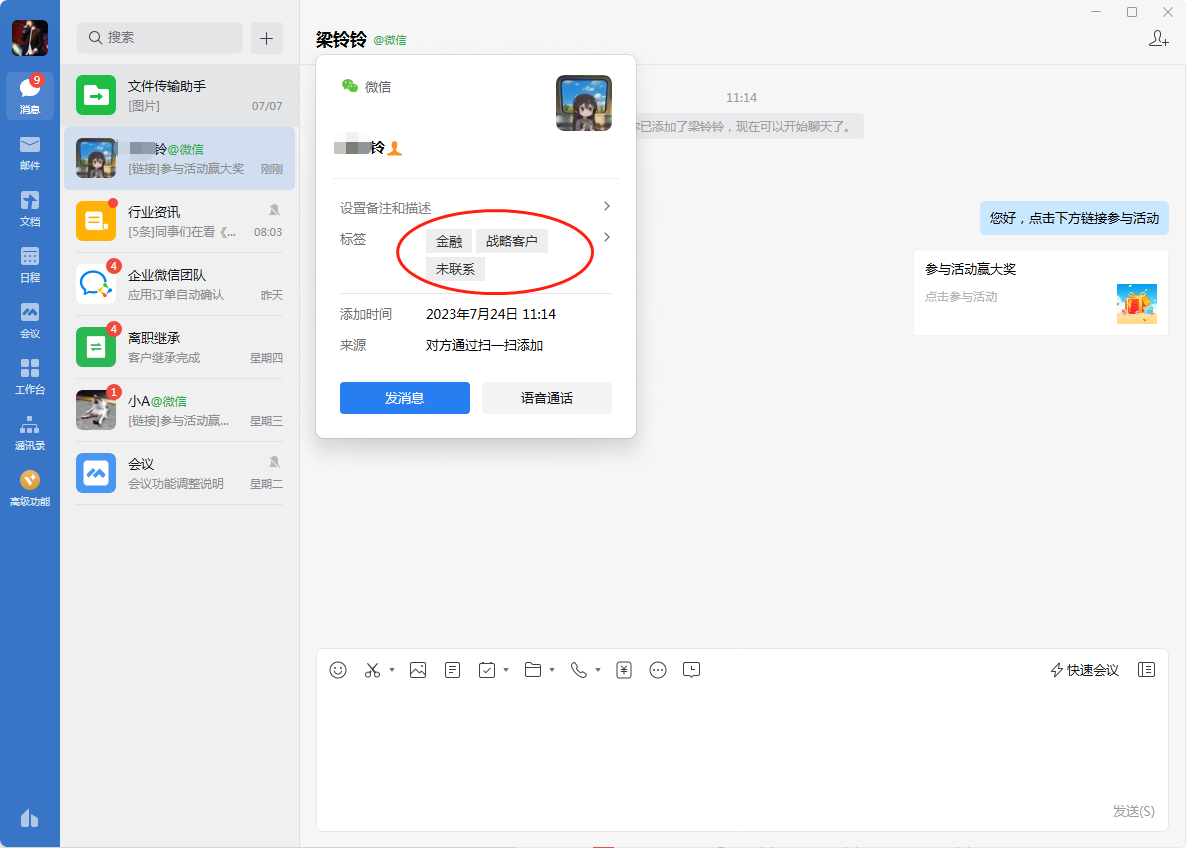Expand 设置备注和描述 arrow

(607, 207)
